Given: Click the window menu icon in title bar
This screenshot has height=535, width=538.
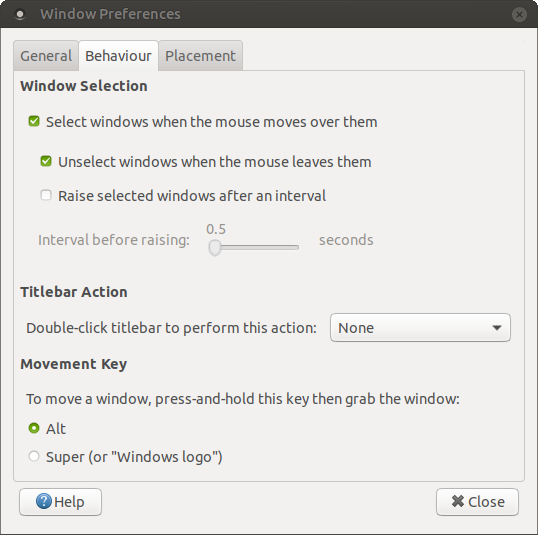Looking at the screenshot, I should click(x=20, y=14).
